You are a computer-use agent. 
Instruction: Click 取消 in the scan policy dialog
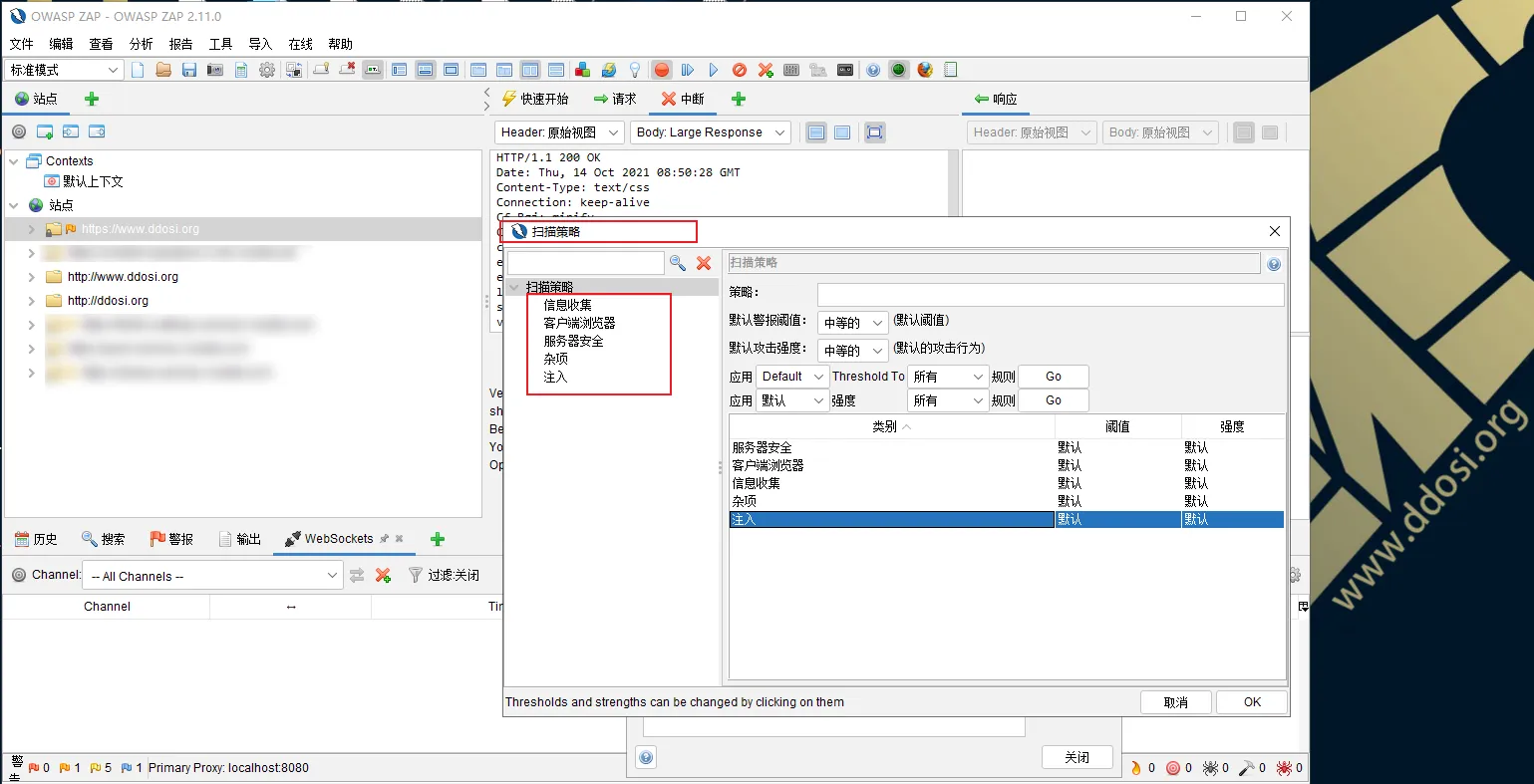pos(1176,702)
